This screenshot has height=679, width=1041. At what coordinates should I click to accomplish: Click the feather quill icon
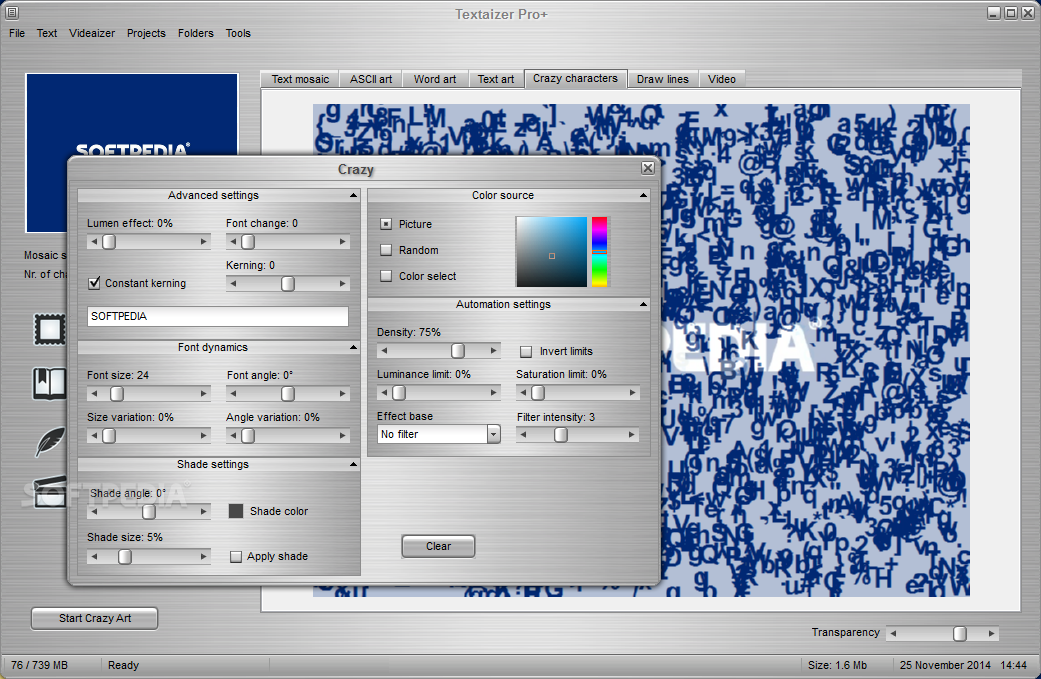tap(51, 441)
